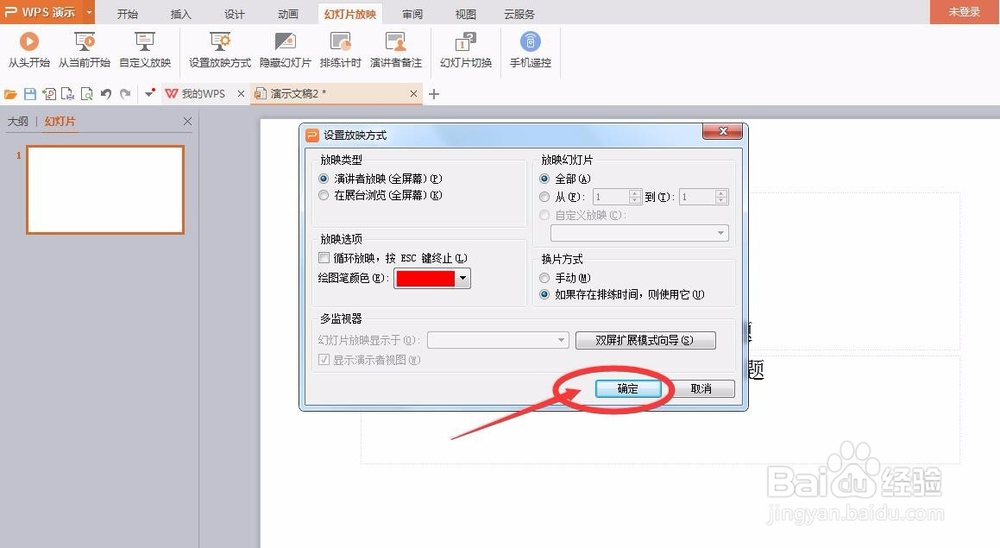Image resolution: width=1000 pixels, height=548 pixels.
Task: Click the 到 slide number spinner arrows
Action: (x=721, y=197)
